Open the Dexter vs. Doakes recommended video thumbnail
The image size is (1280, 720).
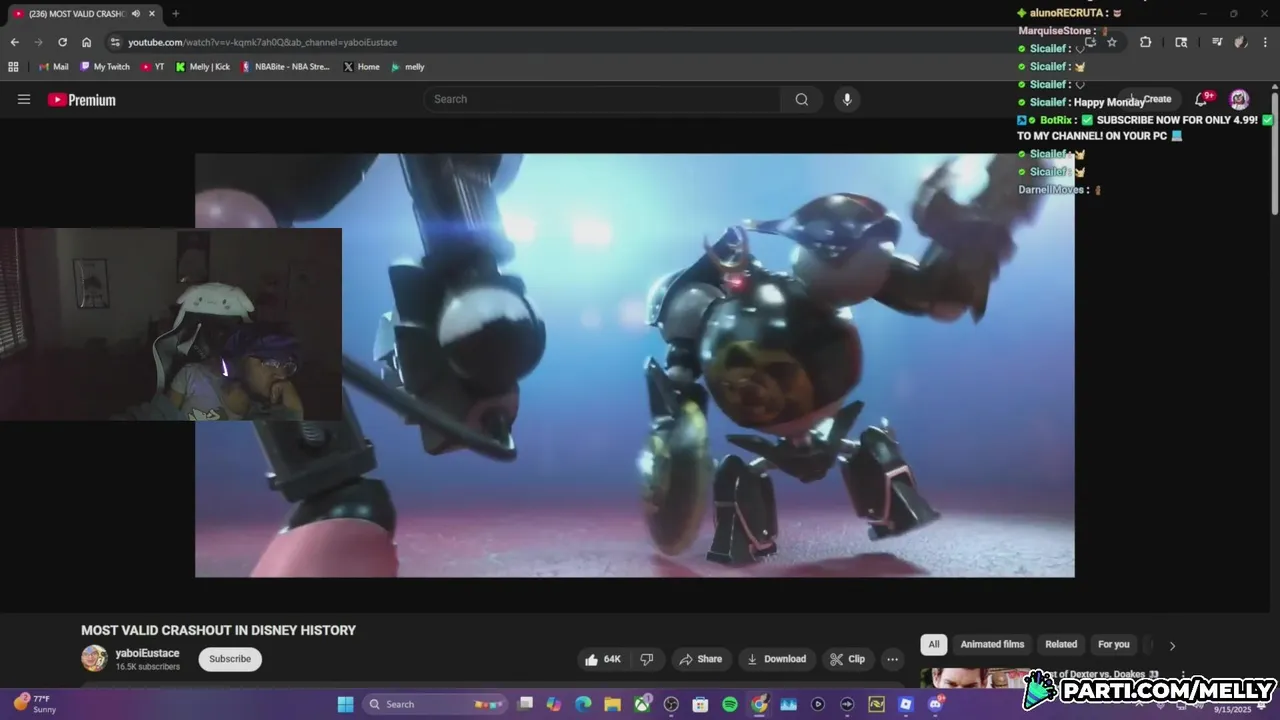(x=975, y=679)
